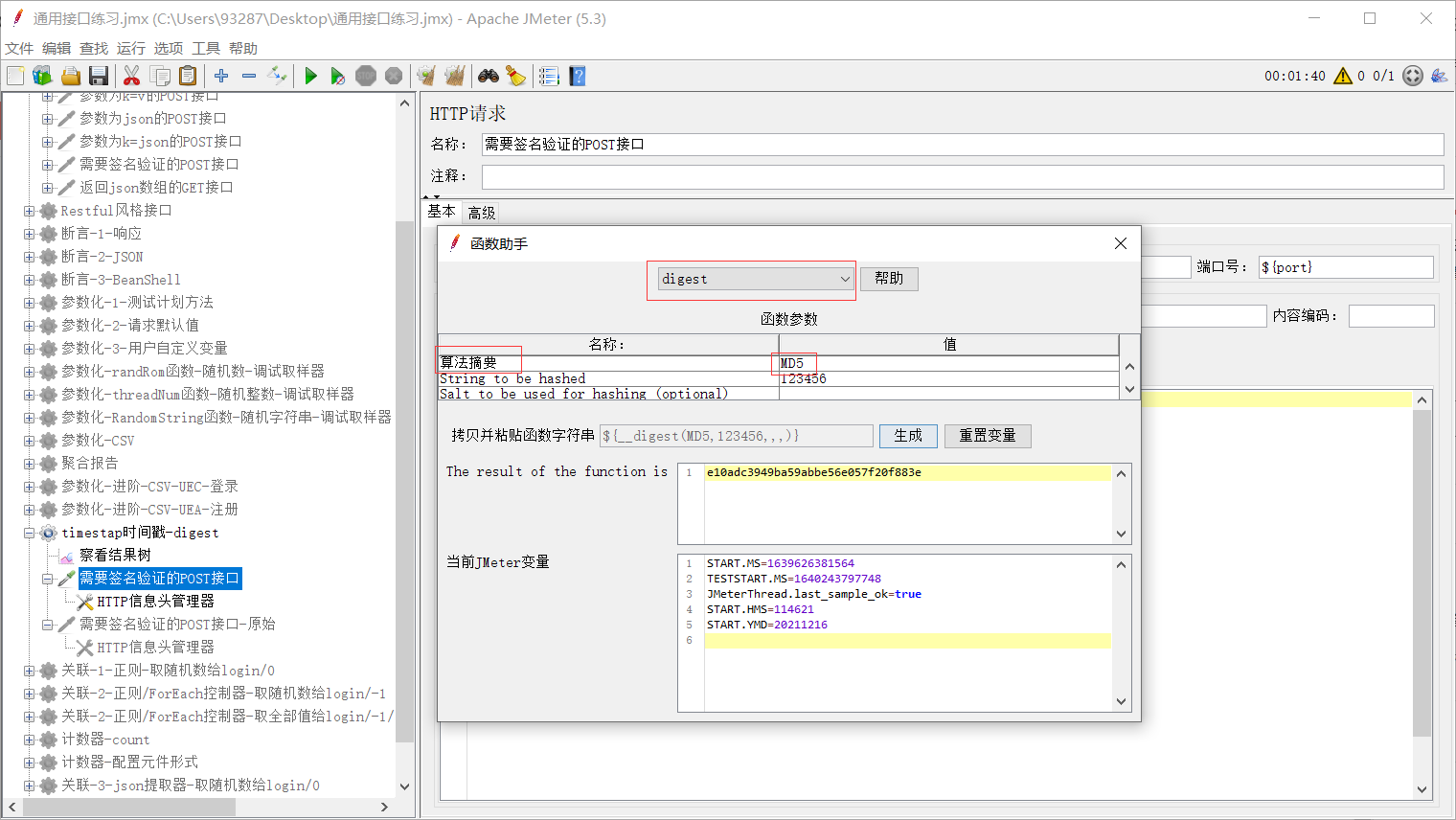
Task: Select 参数化-进阶-CSV-UEC-登录 tree item
Action: click(x=149, y=487)
